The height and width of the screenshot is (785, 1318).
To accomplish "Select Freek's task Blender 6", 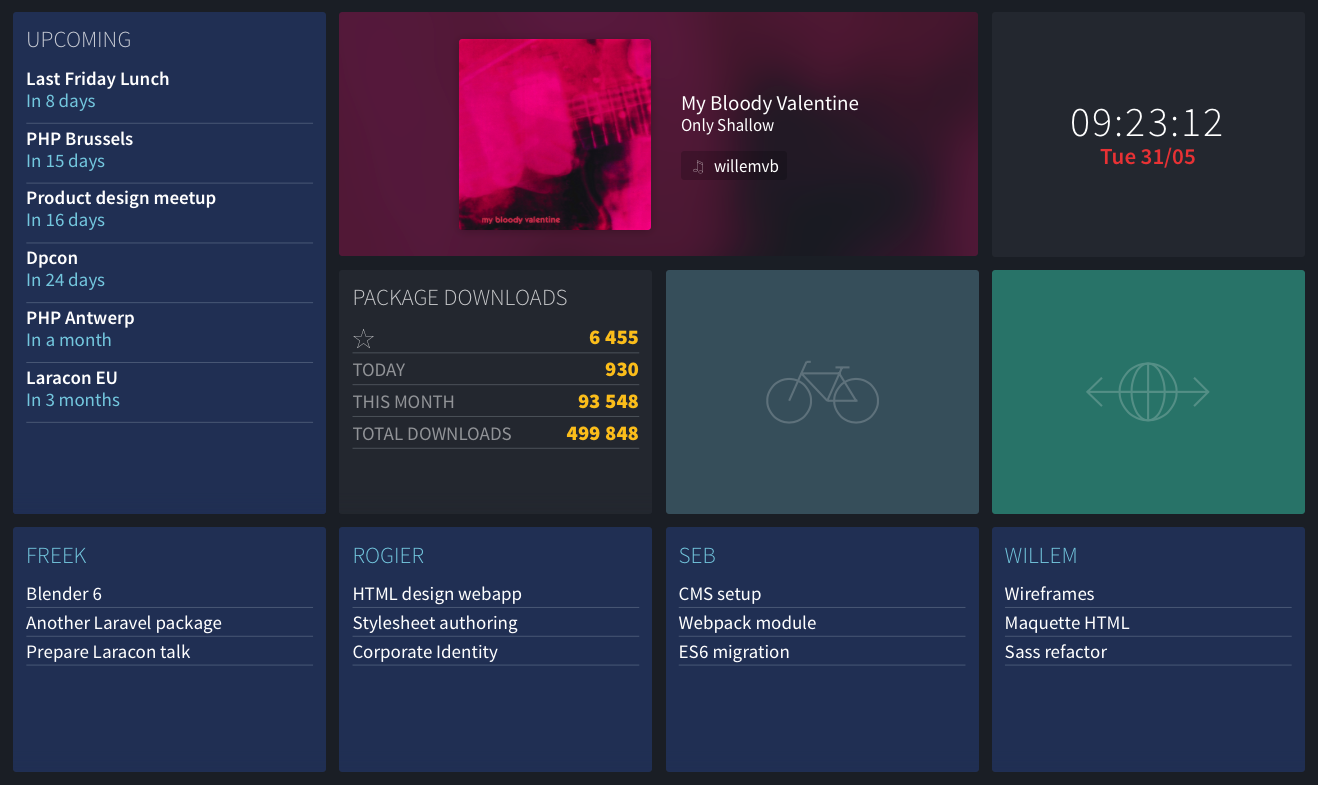I will [64, 594].
